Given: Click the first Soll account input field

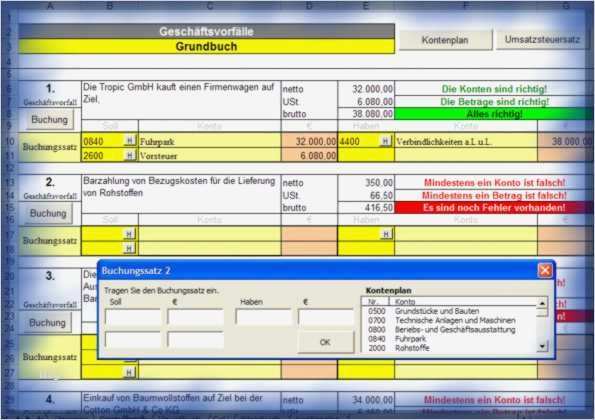Looking at the screenshot, I should click(133, 318).
